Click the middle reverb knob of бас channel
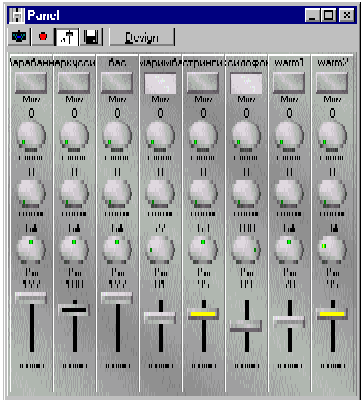The width and height of the screenshot is (363, 404). pyautogui.click(x=117, y=193)
